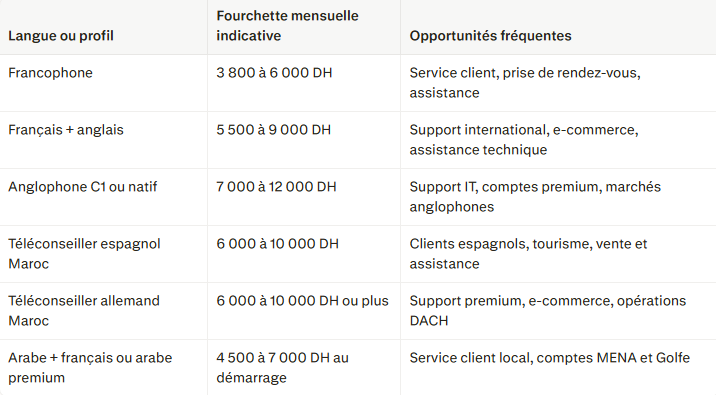
Task: Click 'Service client local, comptes MENA' cell
Action: [550, 358]
